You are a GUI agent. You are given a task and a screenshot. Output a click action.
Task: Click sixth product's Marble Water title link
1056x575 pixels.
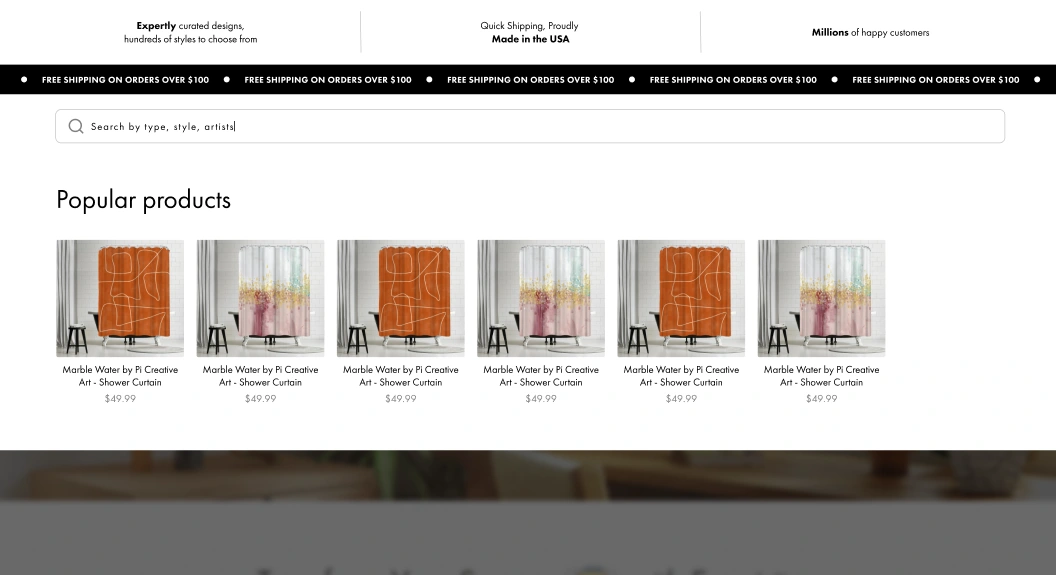click(822, 376)
